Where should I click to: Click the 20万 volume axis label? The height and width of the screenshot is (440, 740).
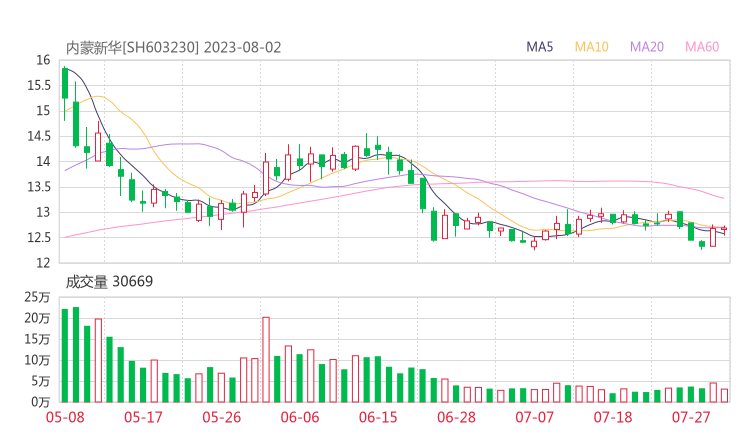tap(37, 318)
